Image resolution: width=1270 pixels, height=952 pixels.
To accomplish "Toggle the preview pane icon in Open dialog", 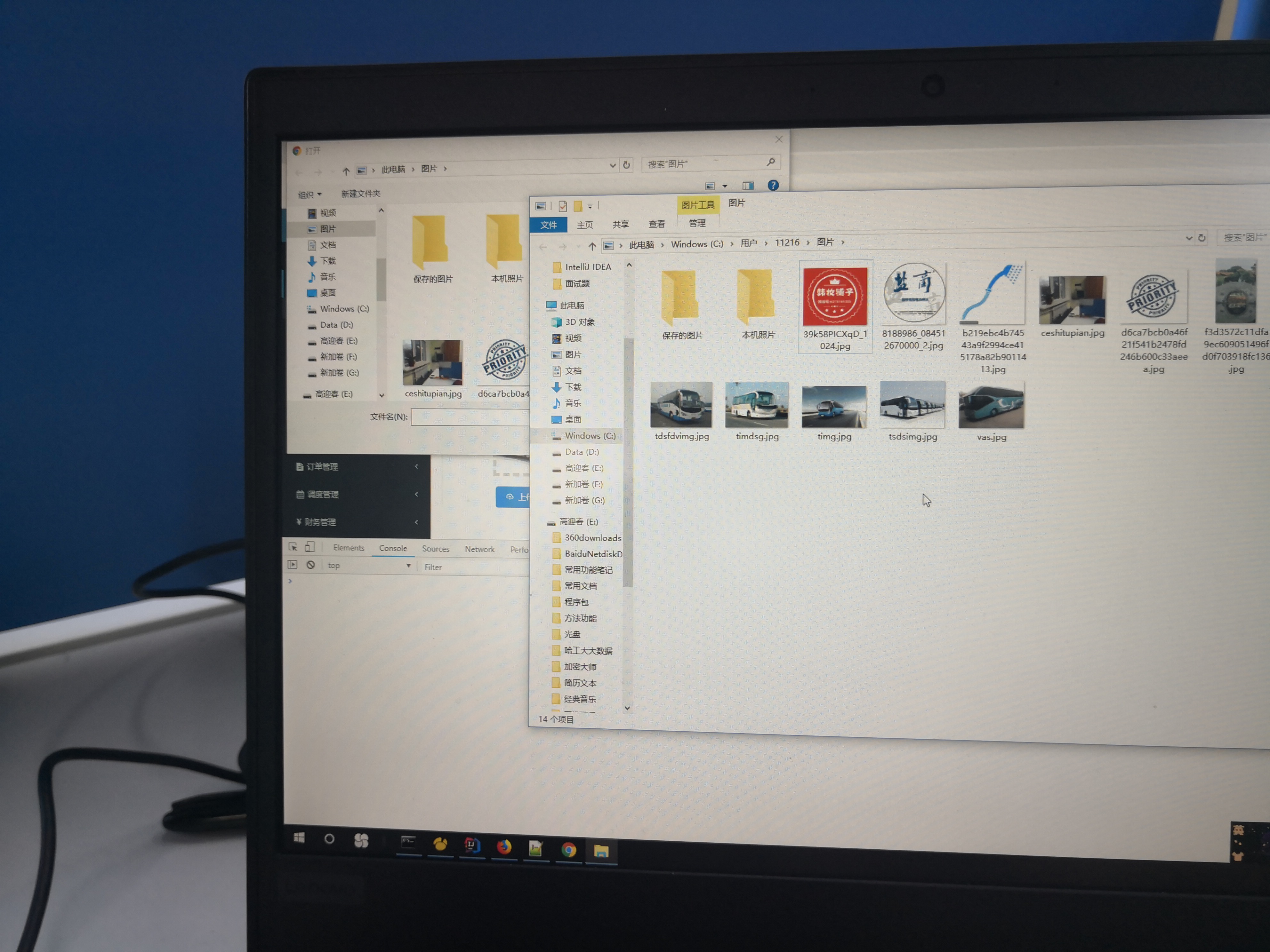I will click(748, 185).
